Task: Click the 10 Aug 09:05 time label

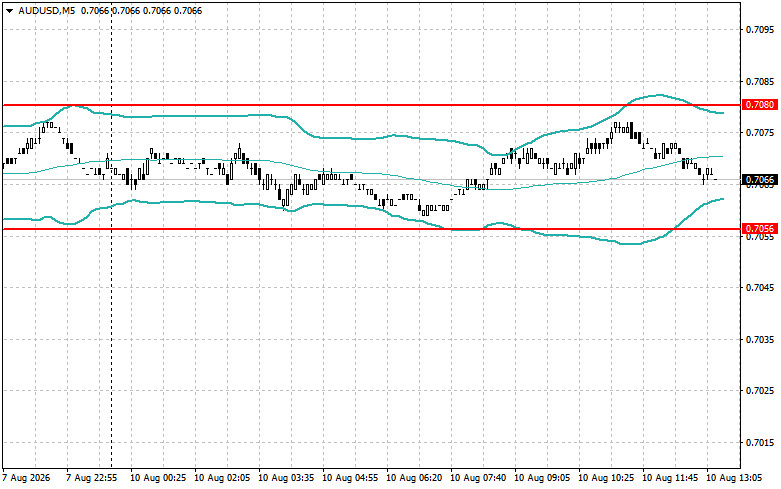Action: click(x=542, y=478)
